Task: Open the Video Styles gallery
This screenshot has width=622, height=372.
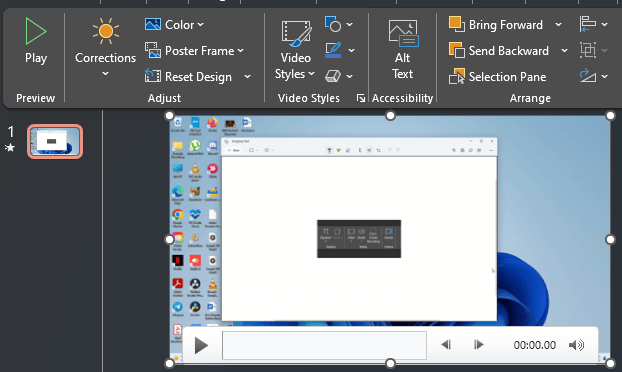Action: (295, 50)
